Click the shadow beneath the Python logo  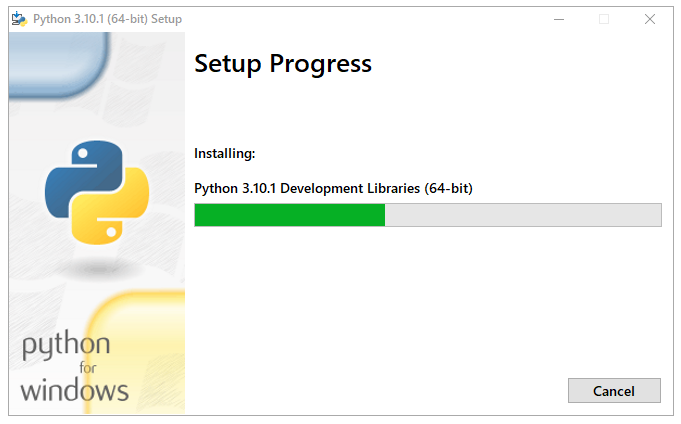click(96, 271)
